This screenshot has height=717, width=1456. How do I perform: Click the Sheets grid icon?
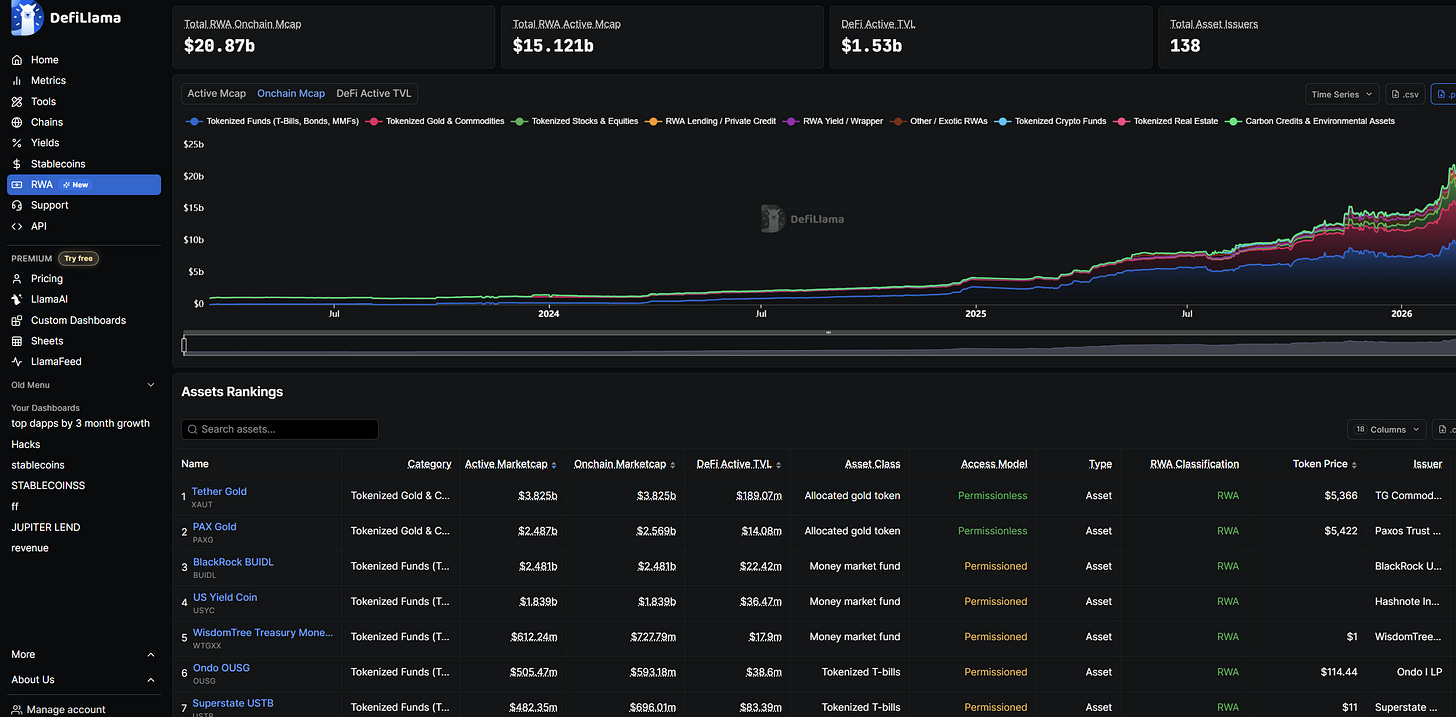point(17,341)
